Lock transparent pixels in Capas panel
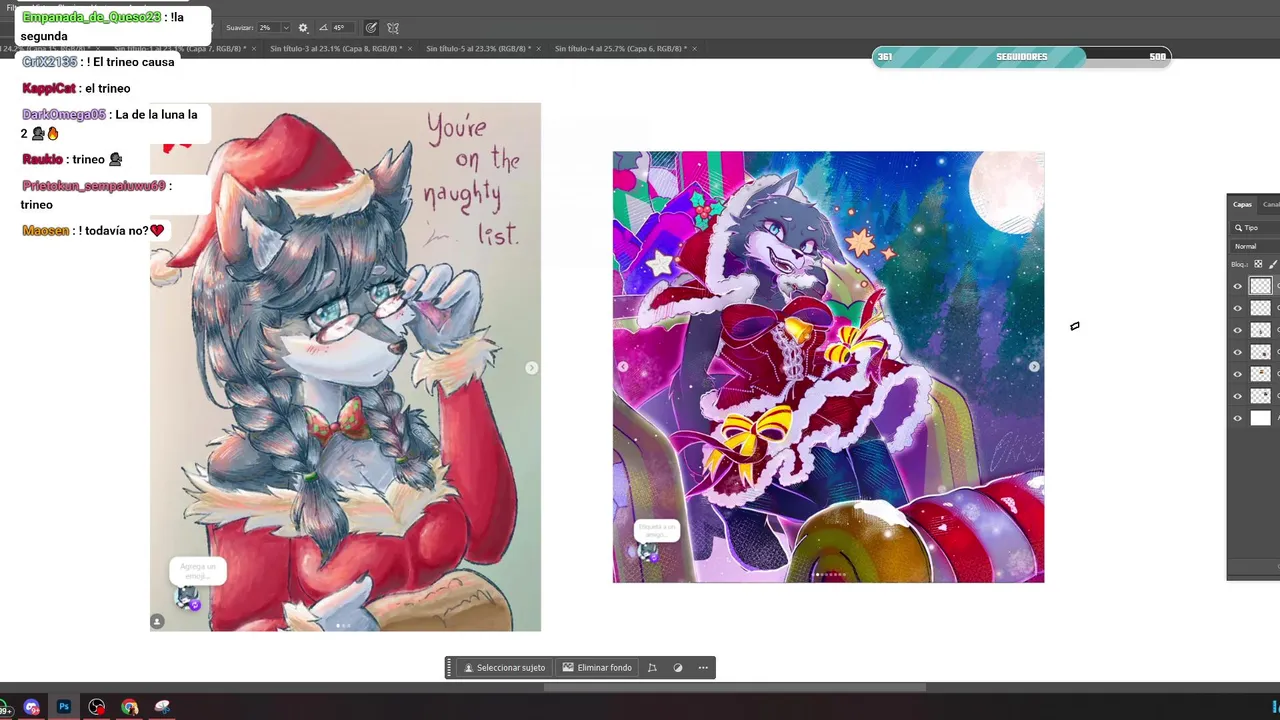The width and height of the screenshot is (1280, 720). click(x=1258, y=264)
